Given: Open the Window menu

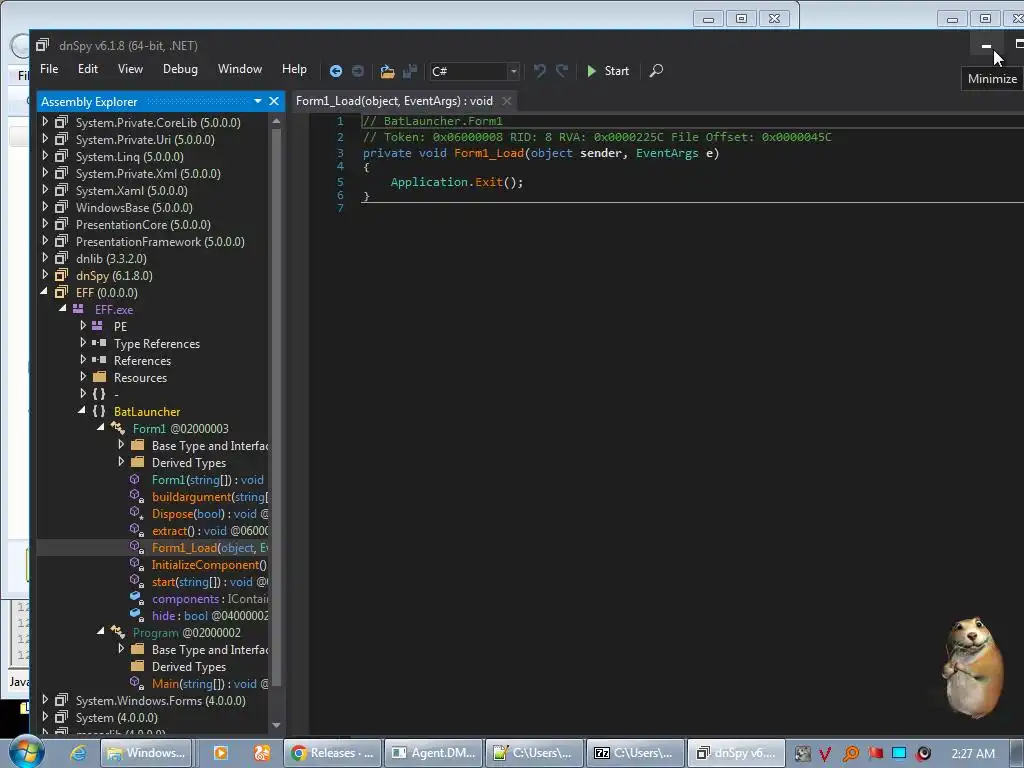Looking at the screenshot, I should tap(240, 69).
